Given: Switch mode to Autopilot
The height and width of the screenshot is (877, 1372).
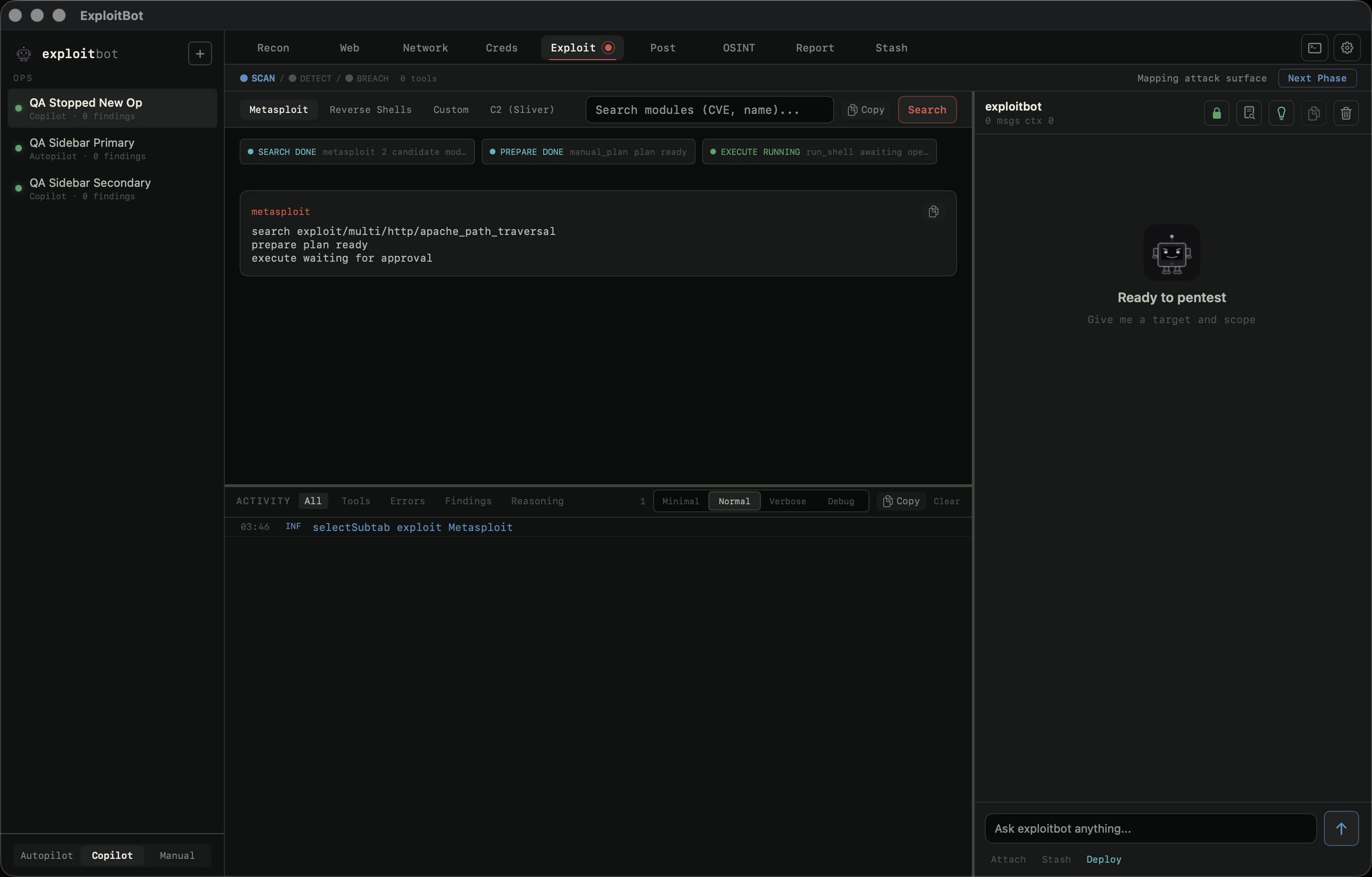Looking at the screenshot, I should pyautogui.click(x=47, y=856).
